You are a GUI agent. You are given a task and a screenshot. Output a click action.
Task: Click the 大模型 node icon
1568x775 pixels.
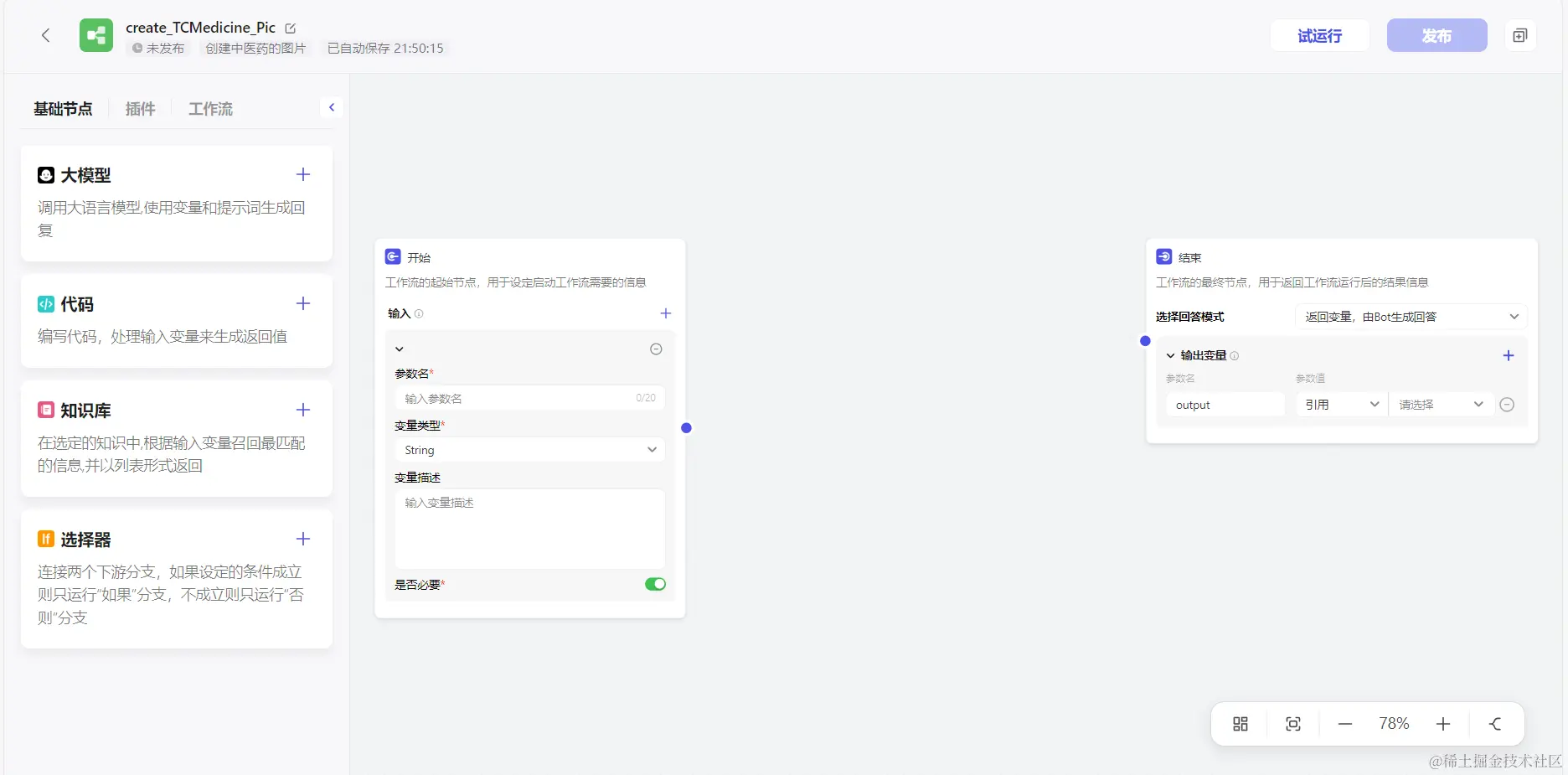coord(46,175)
